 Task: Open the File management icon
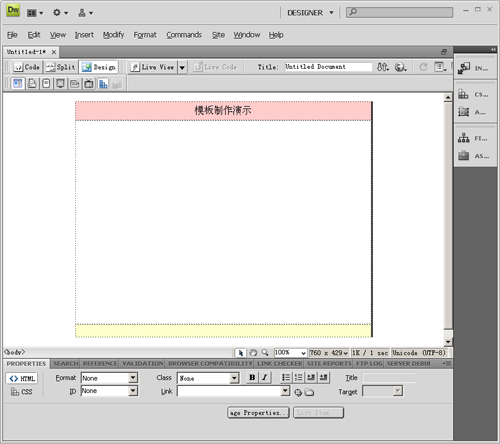tap(382, 67)
